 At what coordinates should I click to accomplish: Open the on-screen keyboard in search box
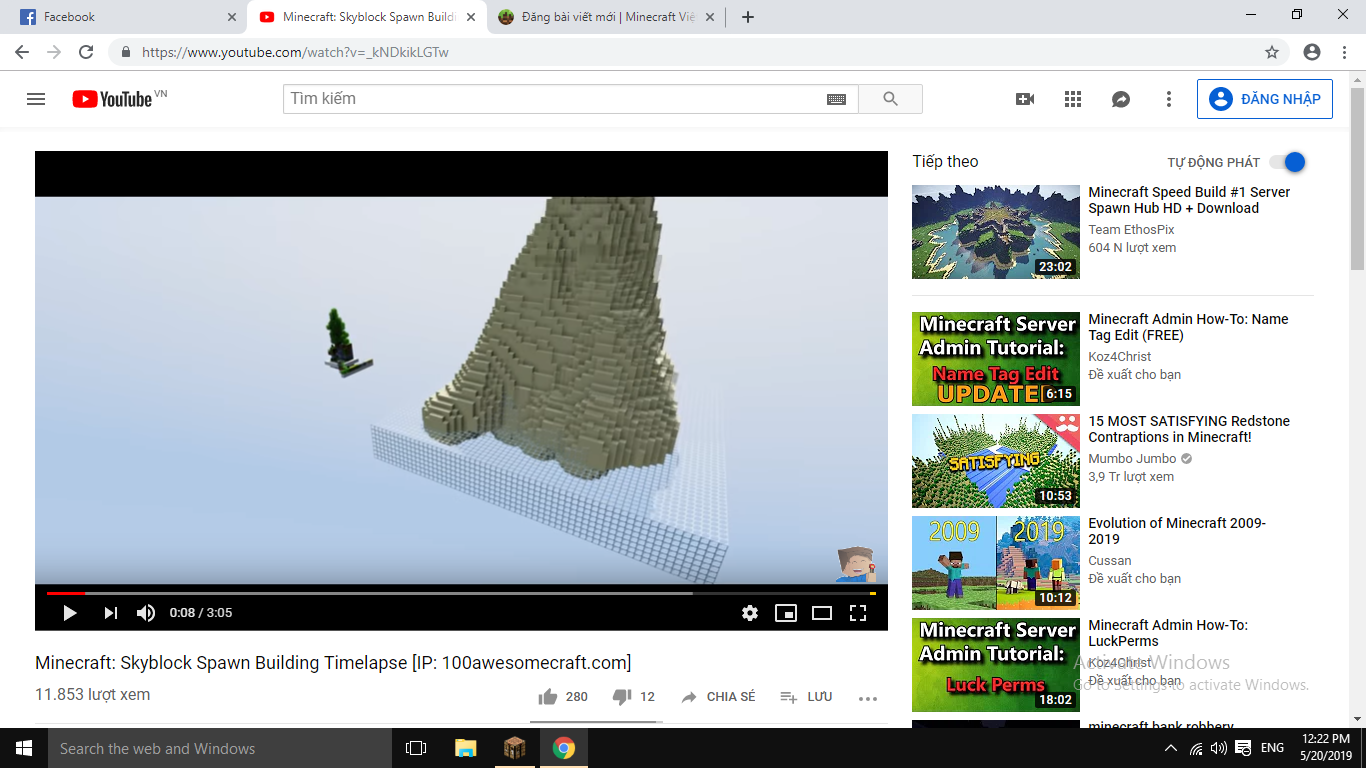point(836,99)
